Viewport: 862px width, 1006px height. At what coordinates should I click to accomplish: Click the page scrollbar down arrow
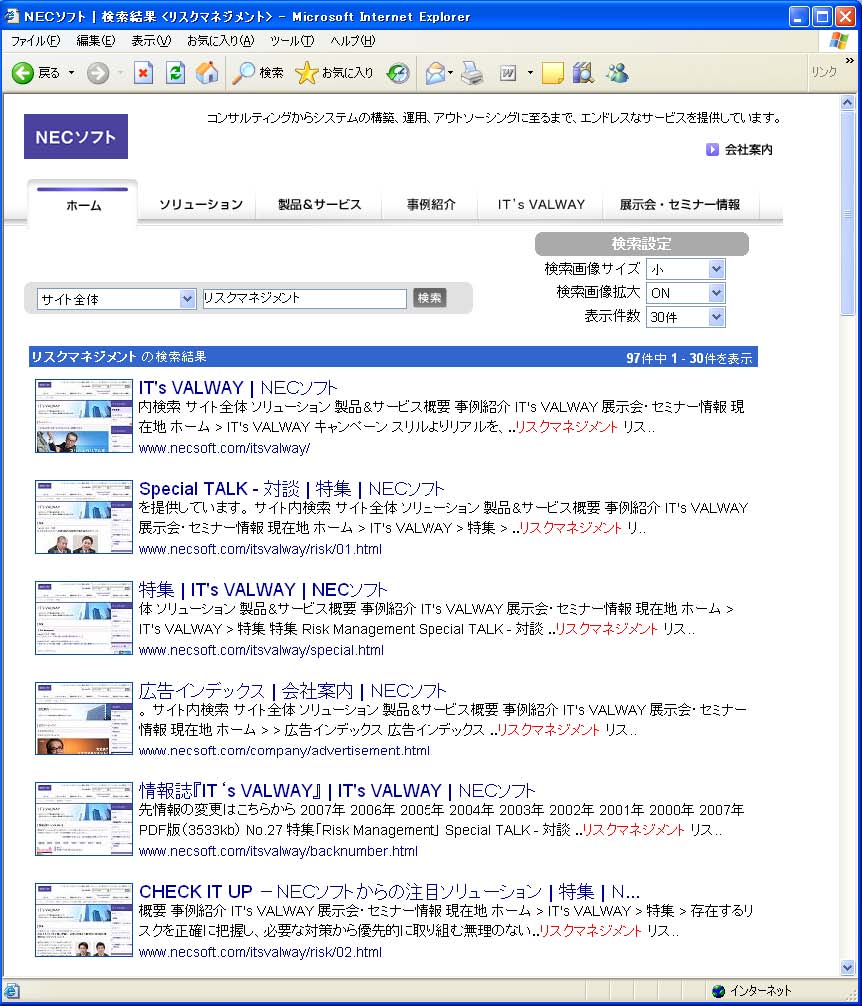pos(847,968)
